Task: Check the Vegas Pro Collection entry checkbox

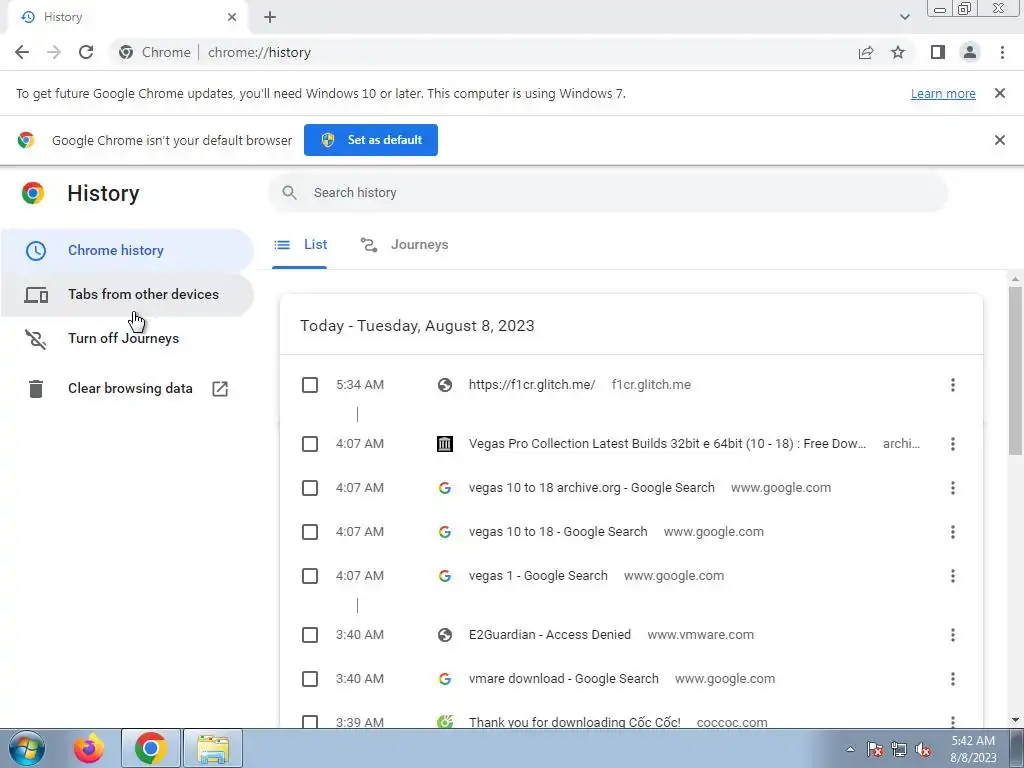Action: coord(310,444)
